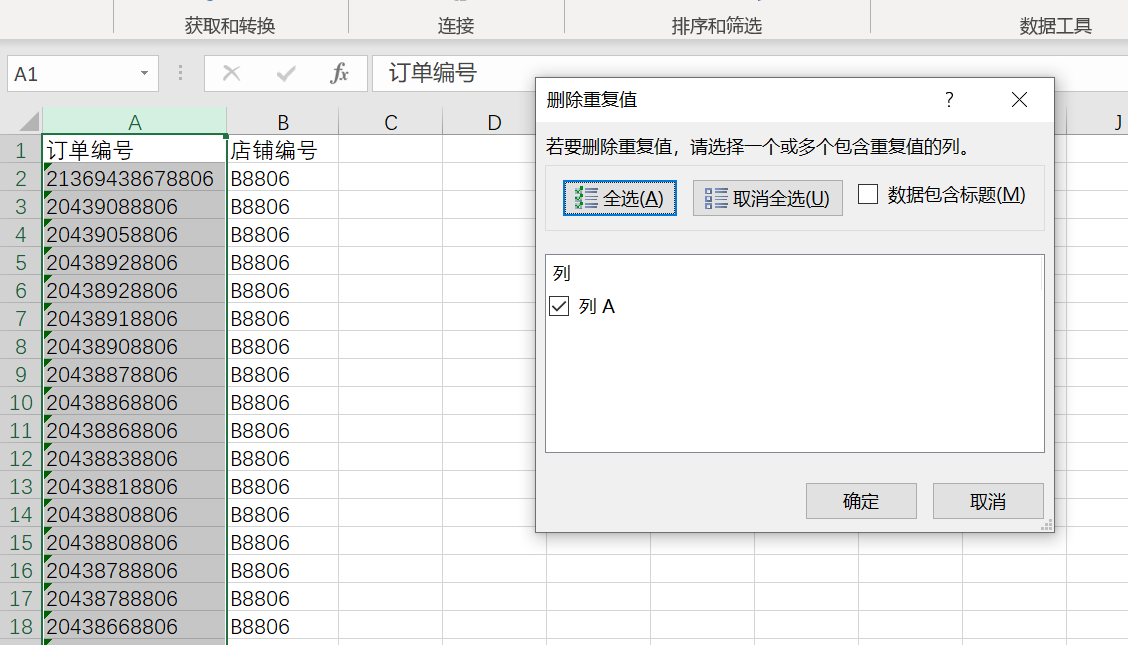Image resolution: width=1128 pixels, height=645 pixels.
Task: Select row 1 header
Action: [21, 150]
